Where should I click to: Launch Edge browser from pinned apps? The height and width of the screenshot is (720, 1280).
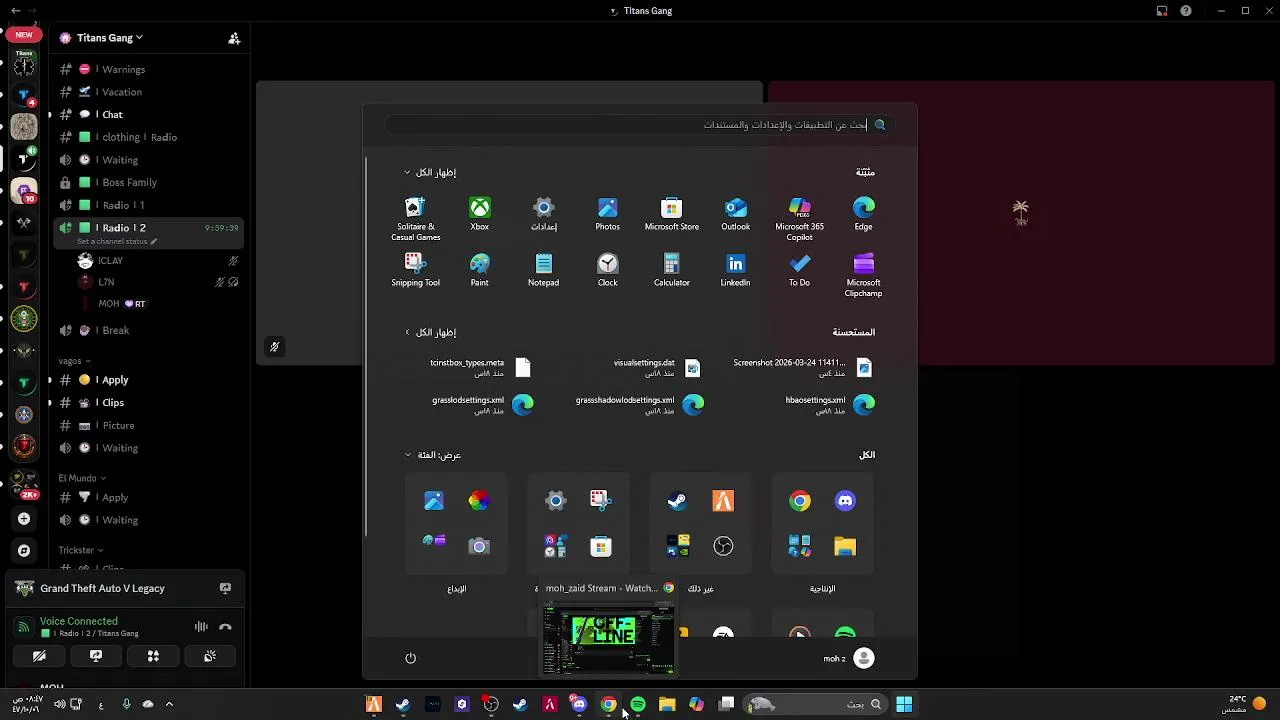[864, 214]
